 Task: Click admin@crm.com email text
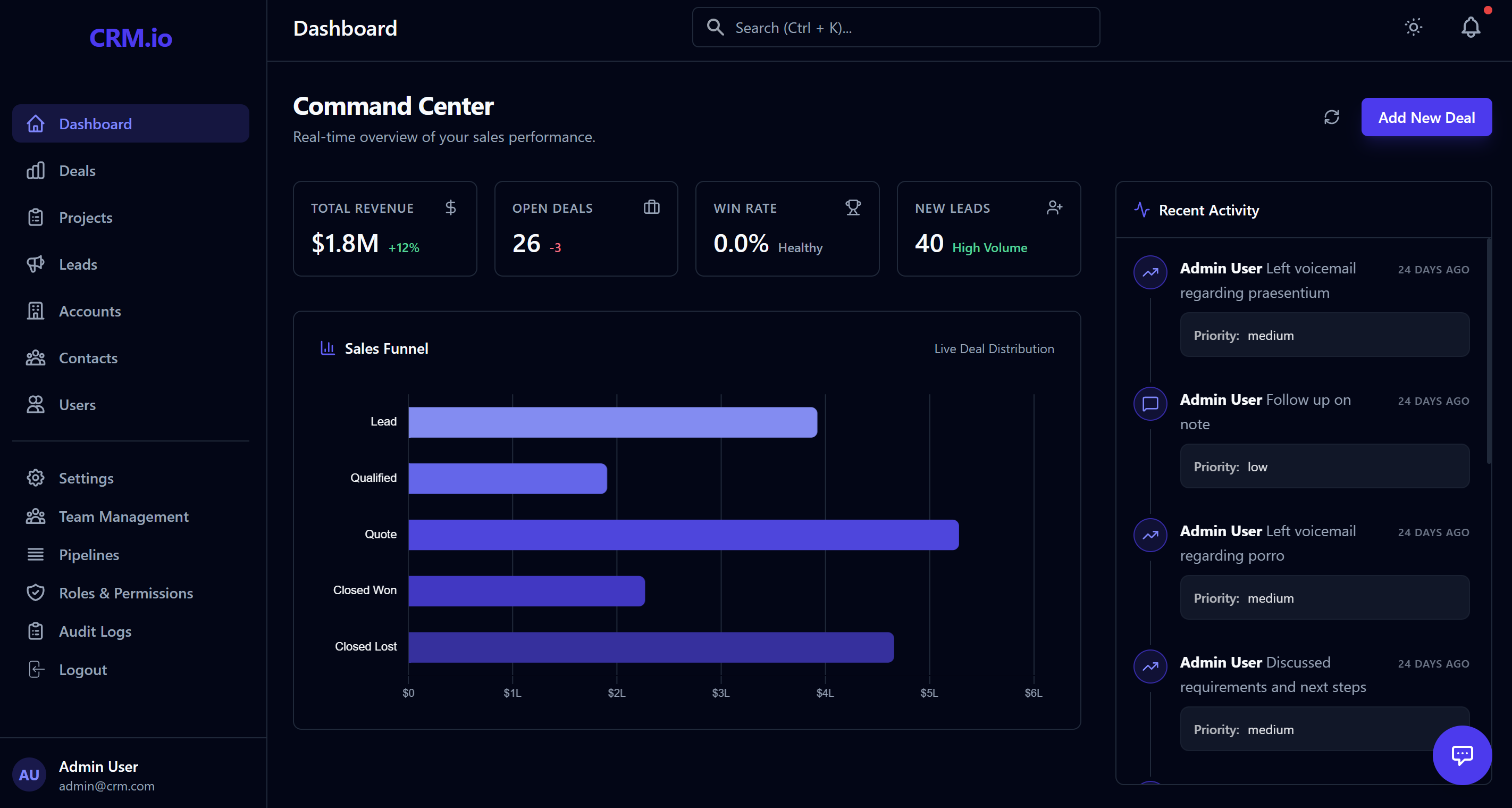point(106,786)
